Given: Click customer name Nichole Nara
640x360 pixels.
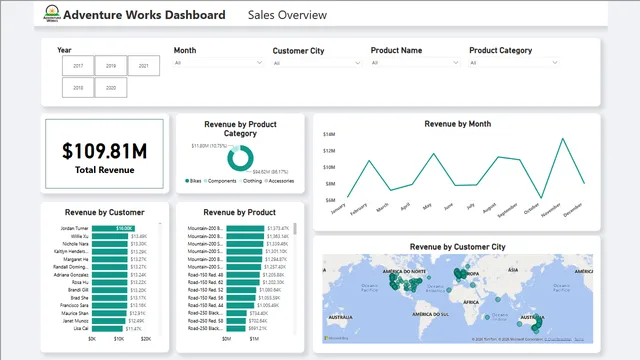Looking at the screenshot, I should click(76, 244).
